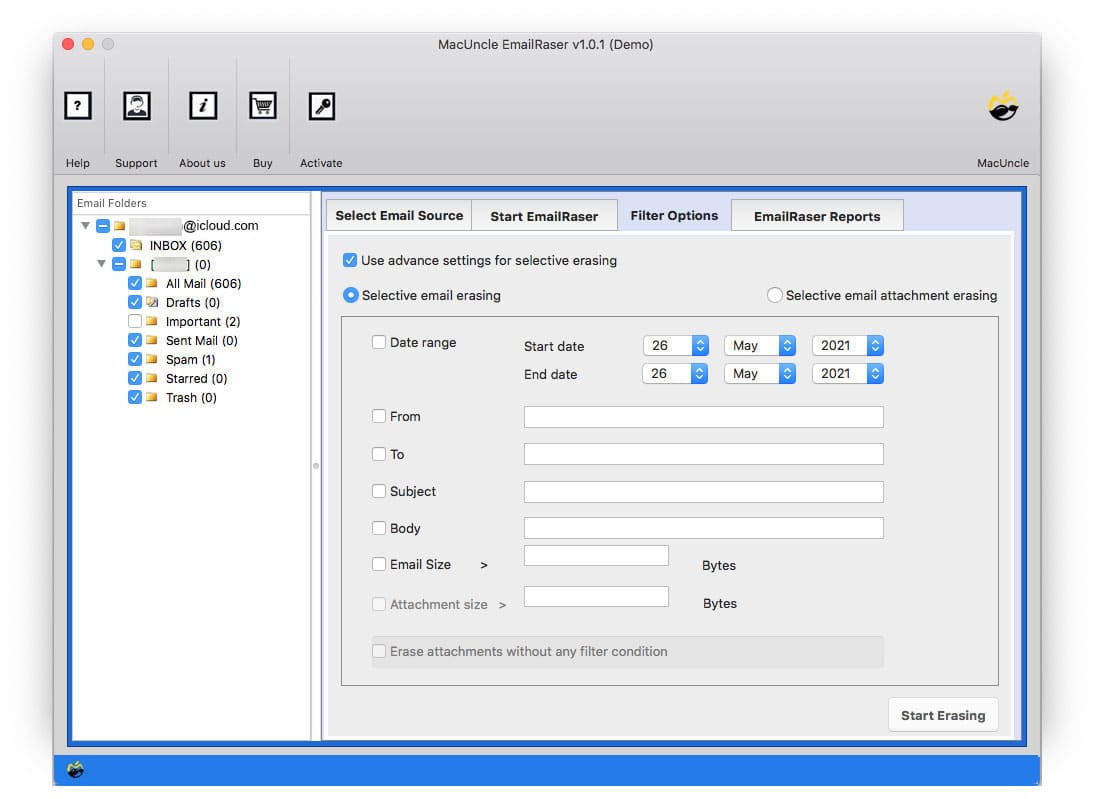
Task: Collapse the icloud.com account tree
Action: coord(85,226)
